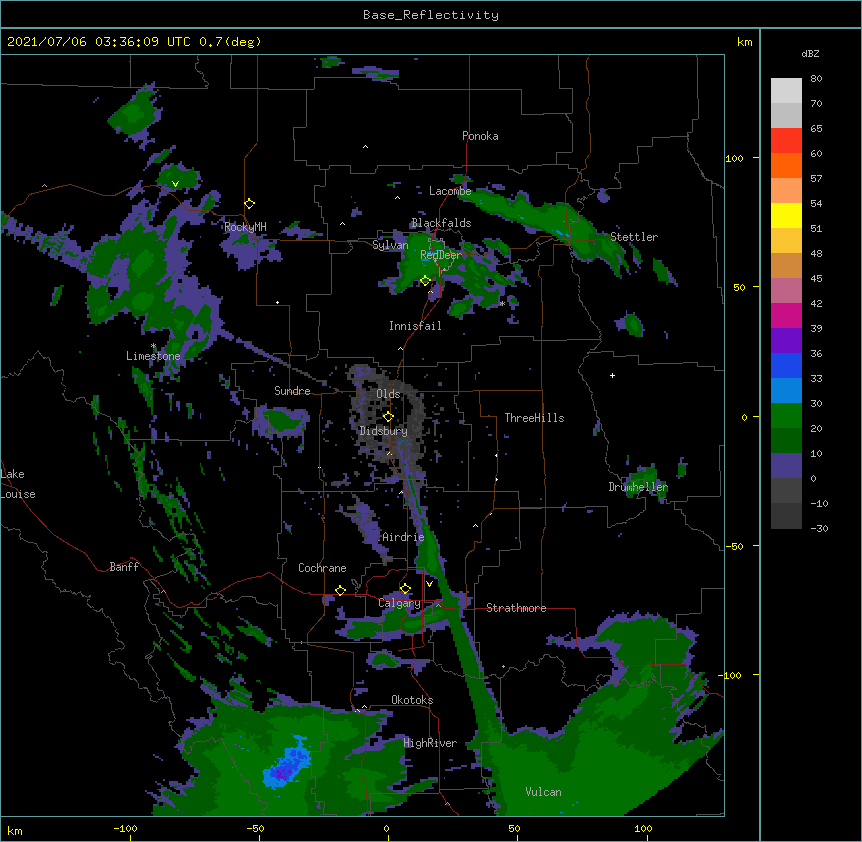Click the km unit label at top right
Screen dimensions: 862x842
click(x=744, y=42)
